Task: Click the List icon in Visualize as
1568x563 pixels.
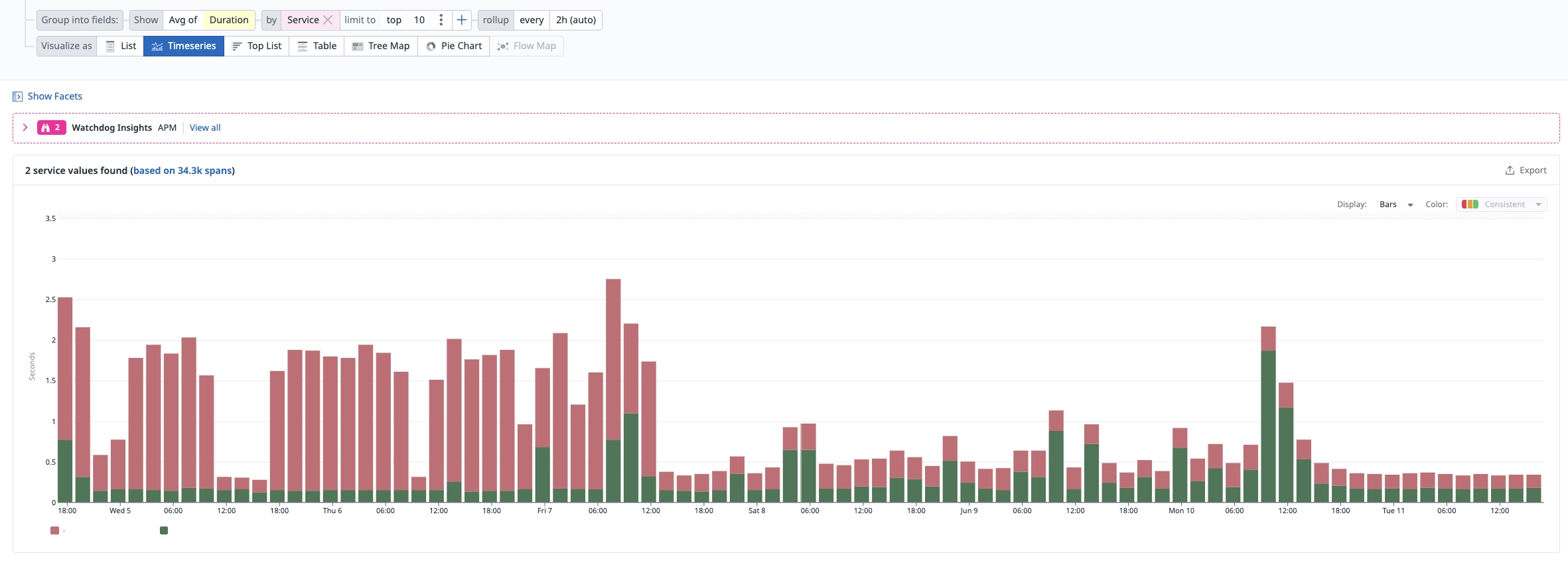Action: point(110,46)
